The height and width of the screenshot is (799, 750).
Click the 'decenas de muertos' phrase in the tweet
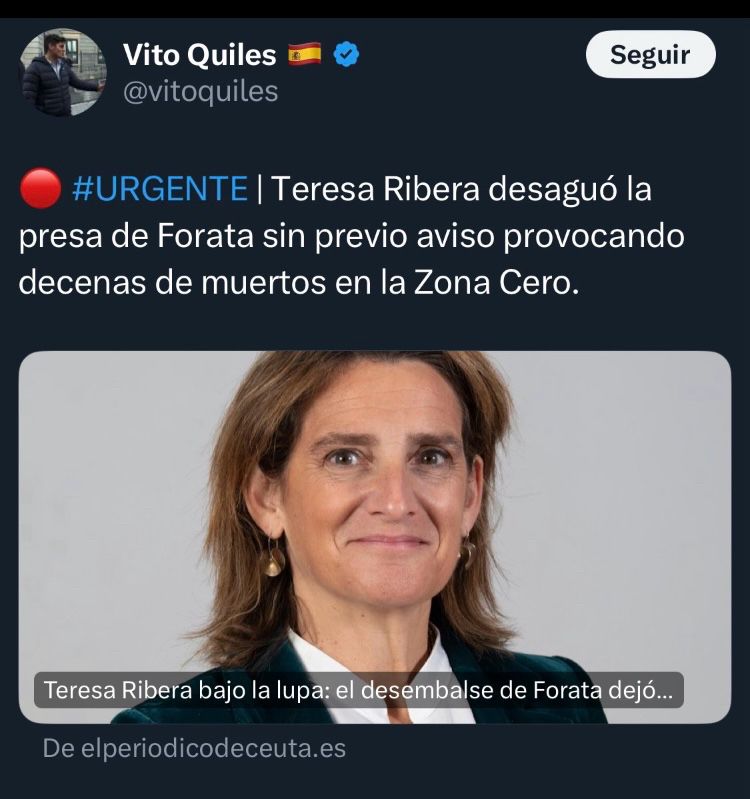click(172, 283)
